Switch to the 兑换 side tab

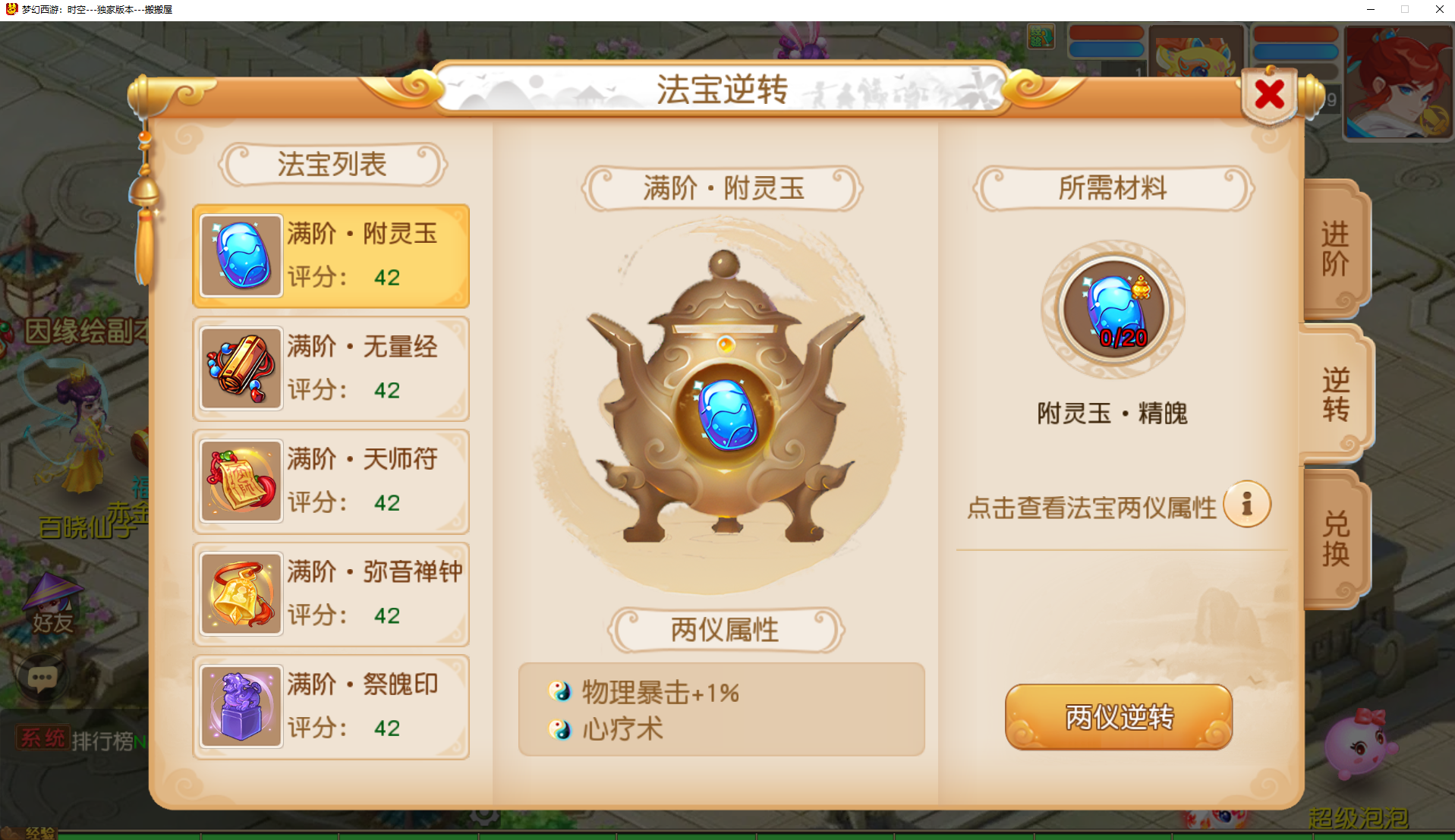pyautogui.click(x=1336, y=540)
